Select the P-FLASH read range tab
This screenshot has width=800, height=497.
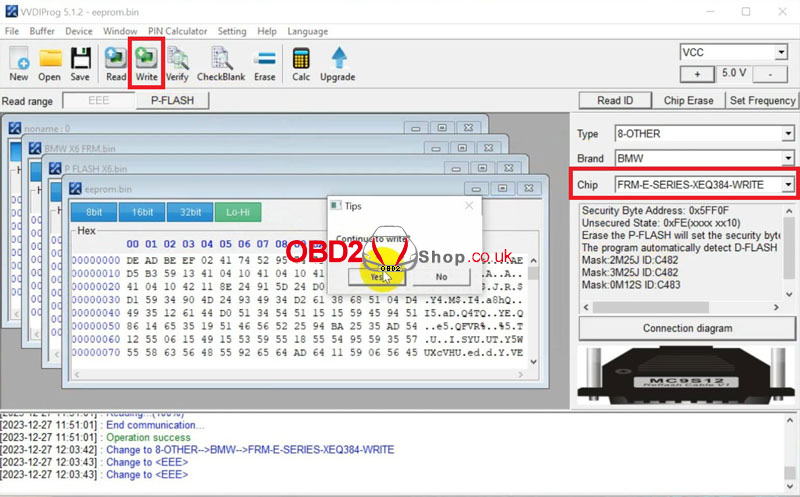[x=172, y=101]
